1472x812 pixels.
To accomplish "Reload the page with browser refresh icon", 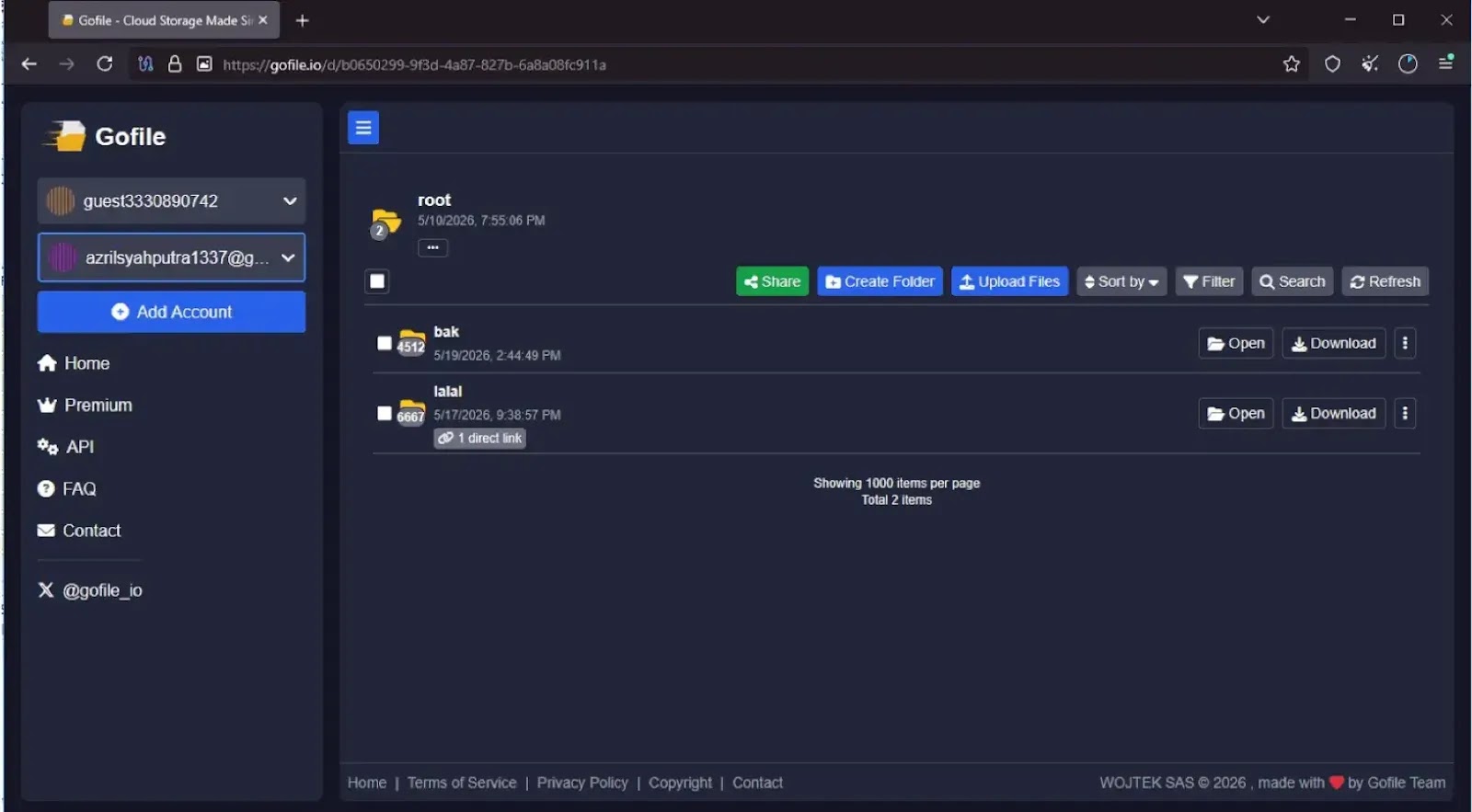I will [x=105, y=64].
